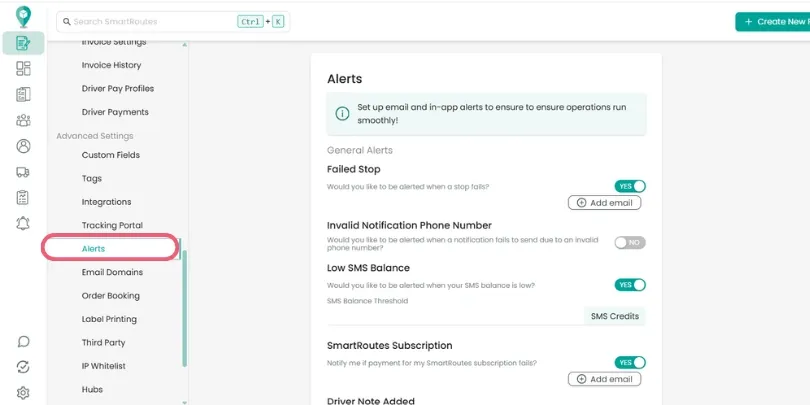Click the SmartRoutes logo icon
The height and width of the screenshot is (405, 810).
coord(23,16)
